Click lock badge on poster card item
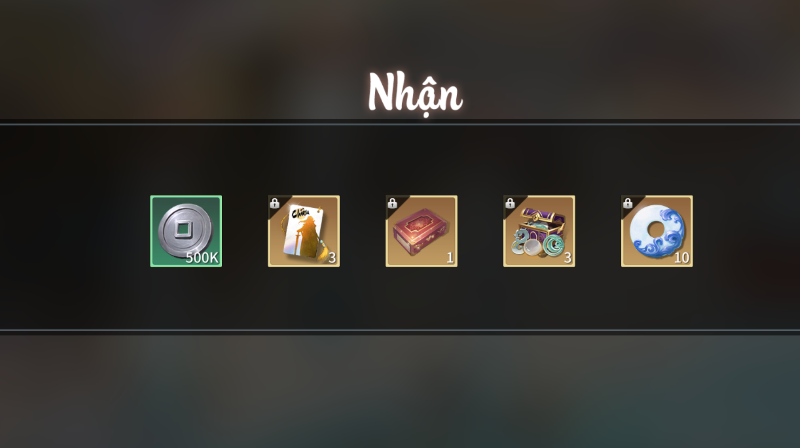Viewport: 800px width, 448px height. [x=274, y=203]
